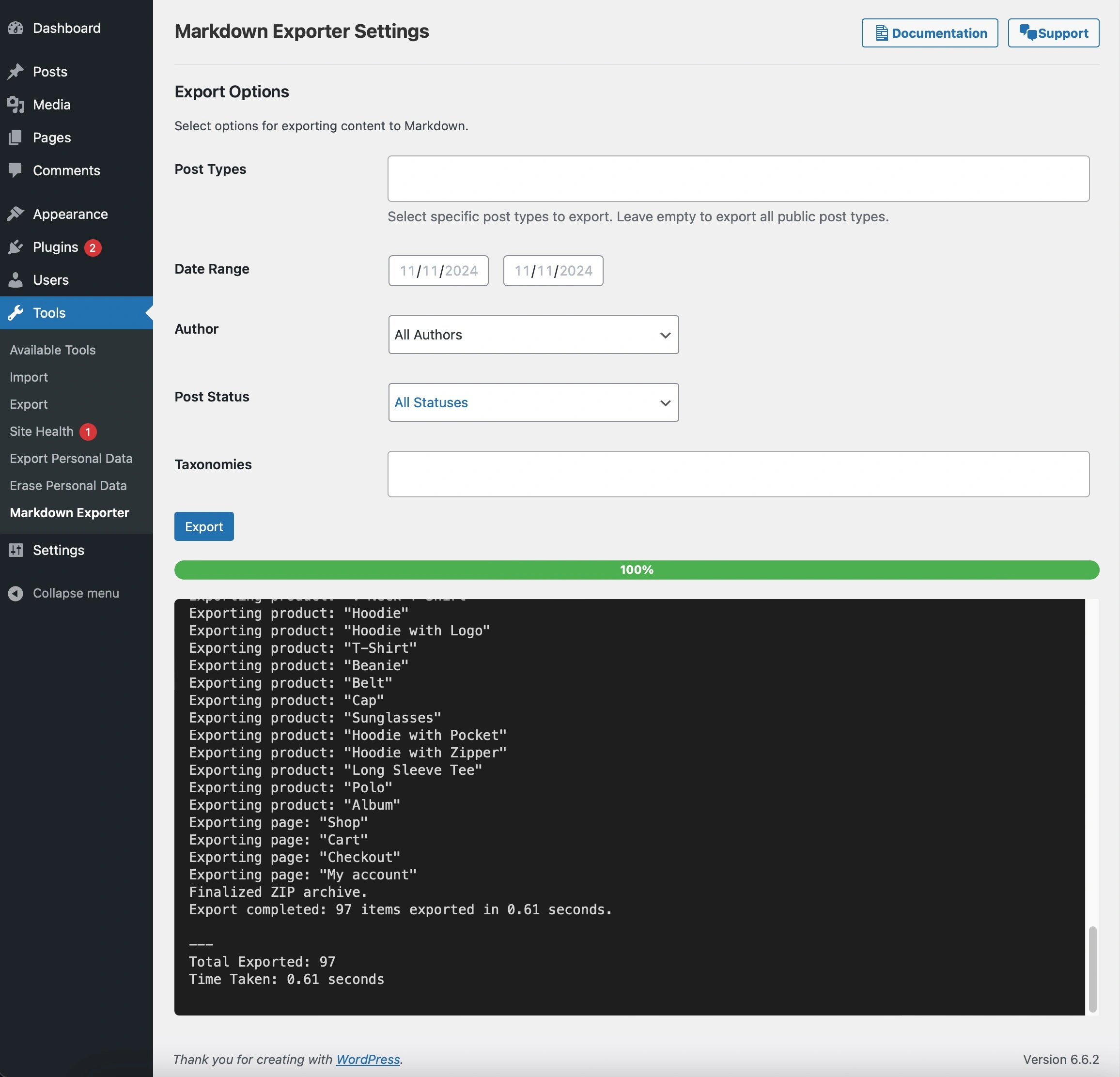
Task: Click log line Exporting page "My account"
Action: (303, 875)
